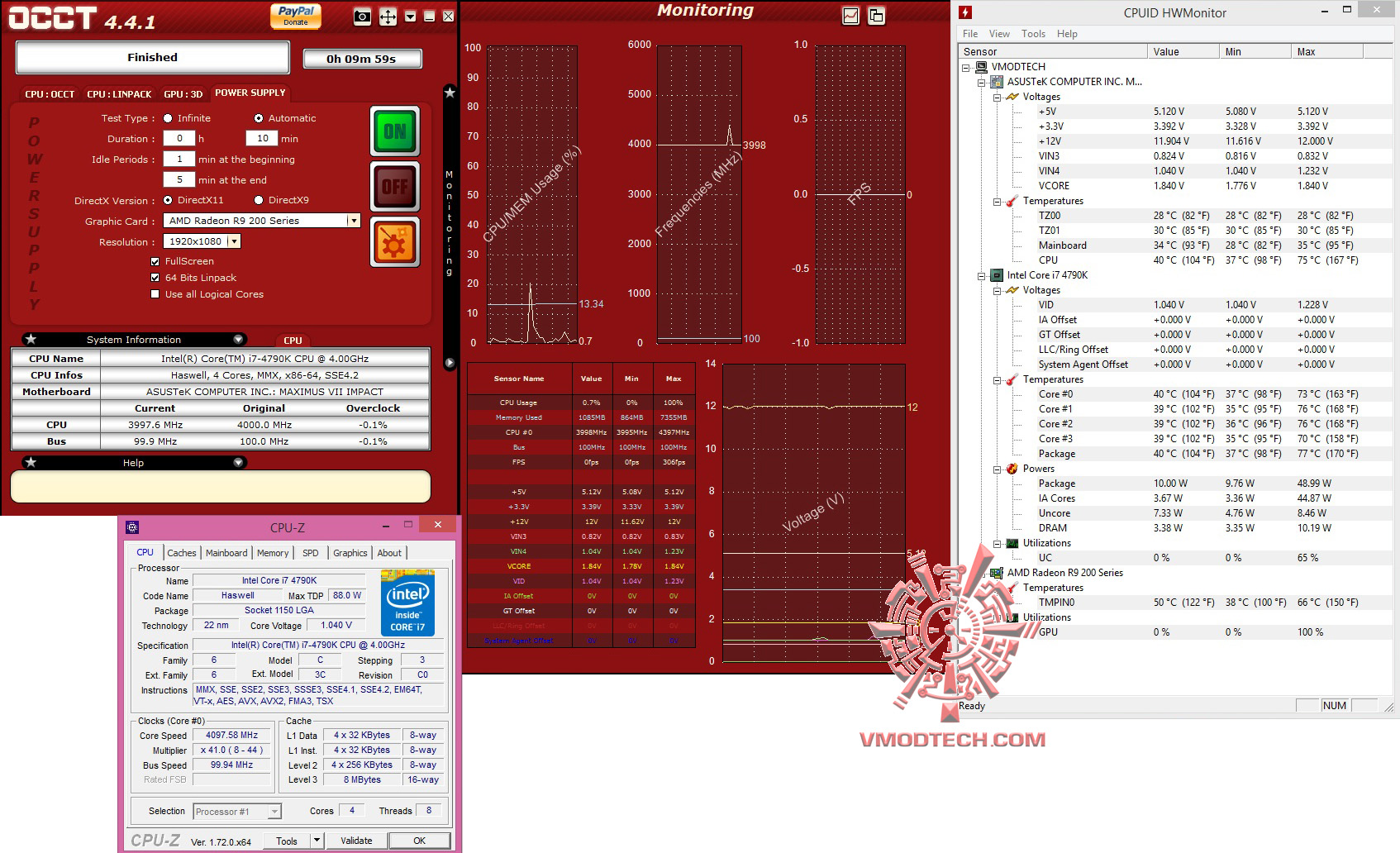Image resolution: width=1400 pixels, height=853 pixels.
Task: Click the ASUSTeK motherboard icon in HWMonitor
Action: pos(997,82)
